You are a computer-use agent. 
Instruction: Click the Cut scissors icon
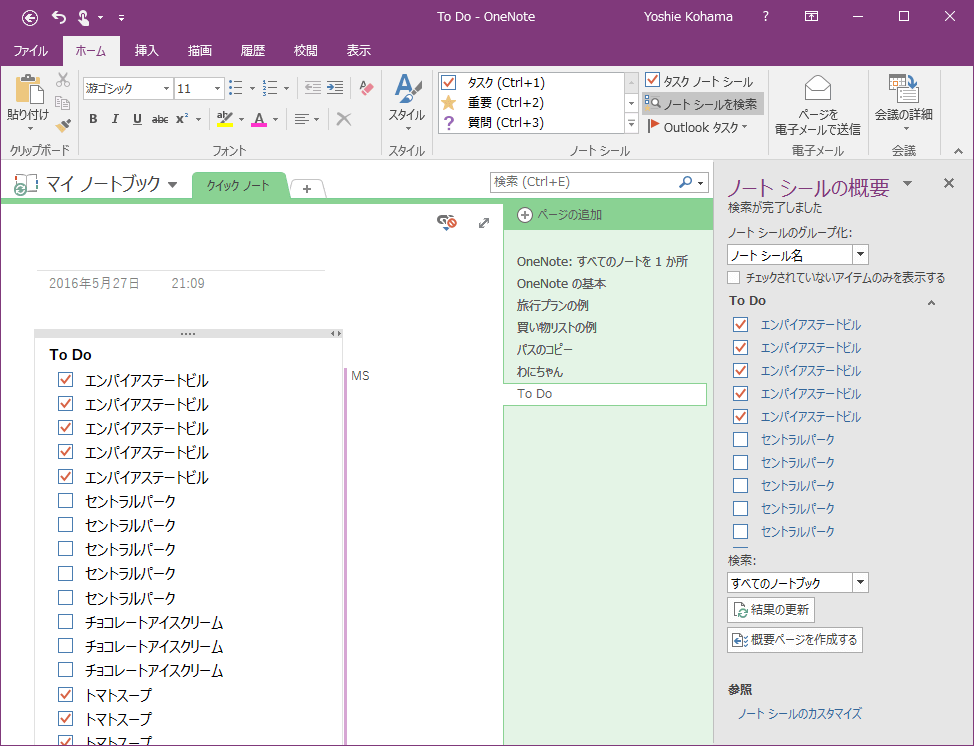[63, 80]
